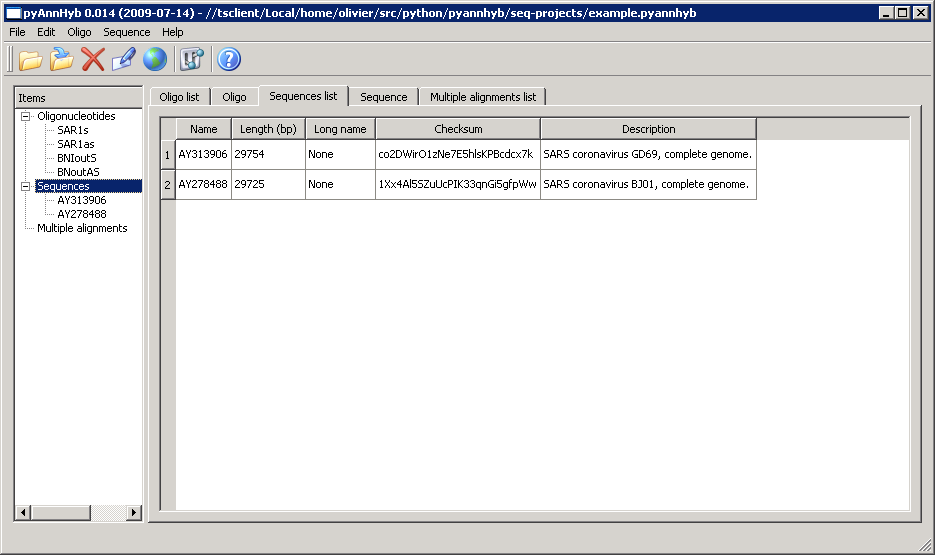This screenshot has width=935, height=555.
Task: Switch to the Oligo list tab
Action: 179,97
